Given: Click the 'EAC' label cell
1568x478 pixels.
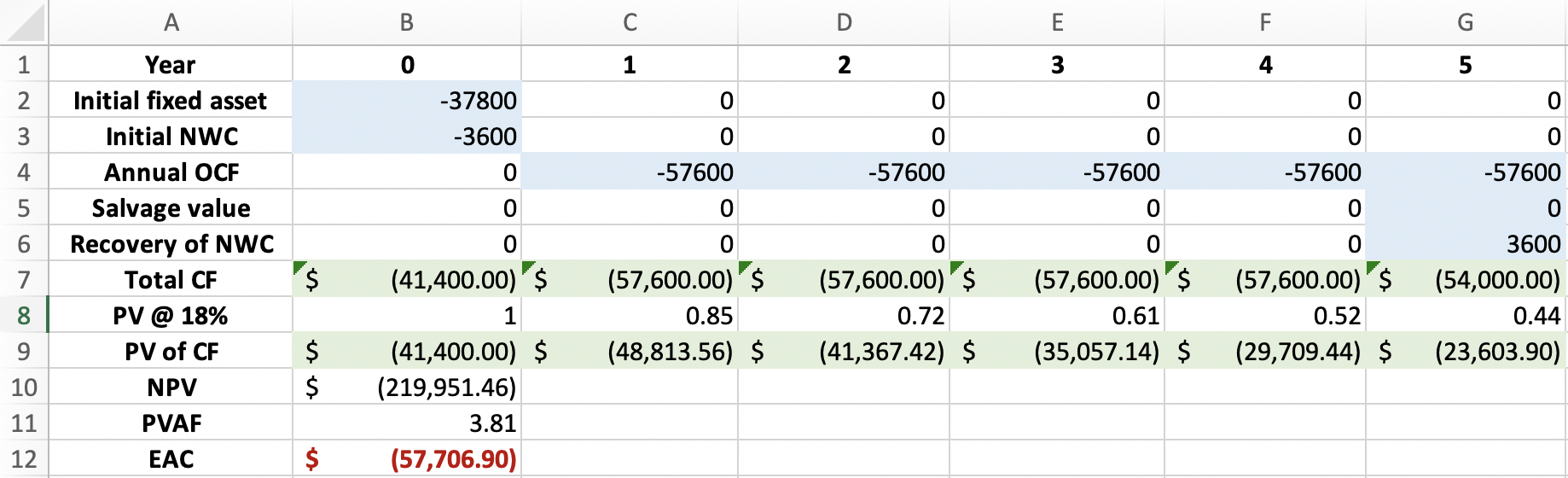Looking at the screenshot, I should point(171,458).
